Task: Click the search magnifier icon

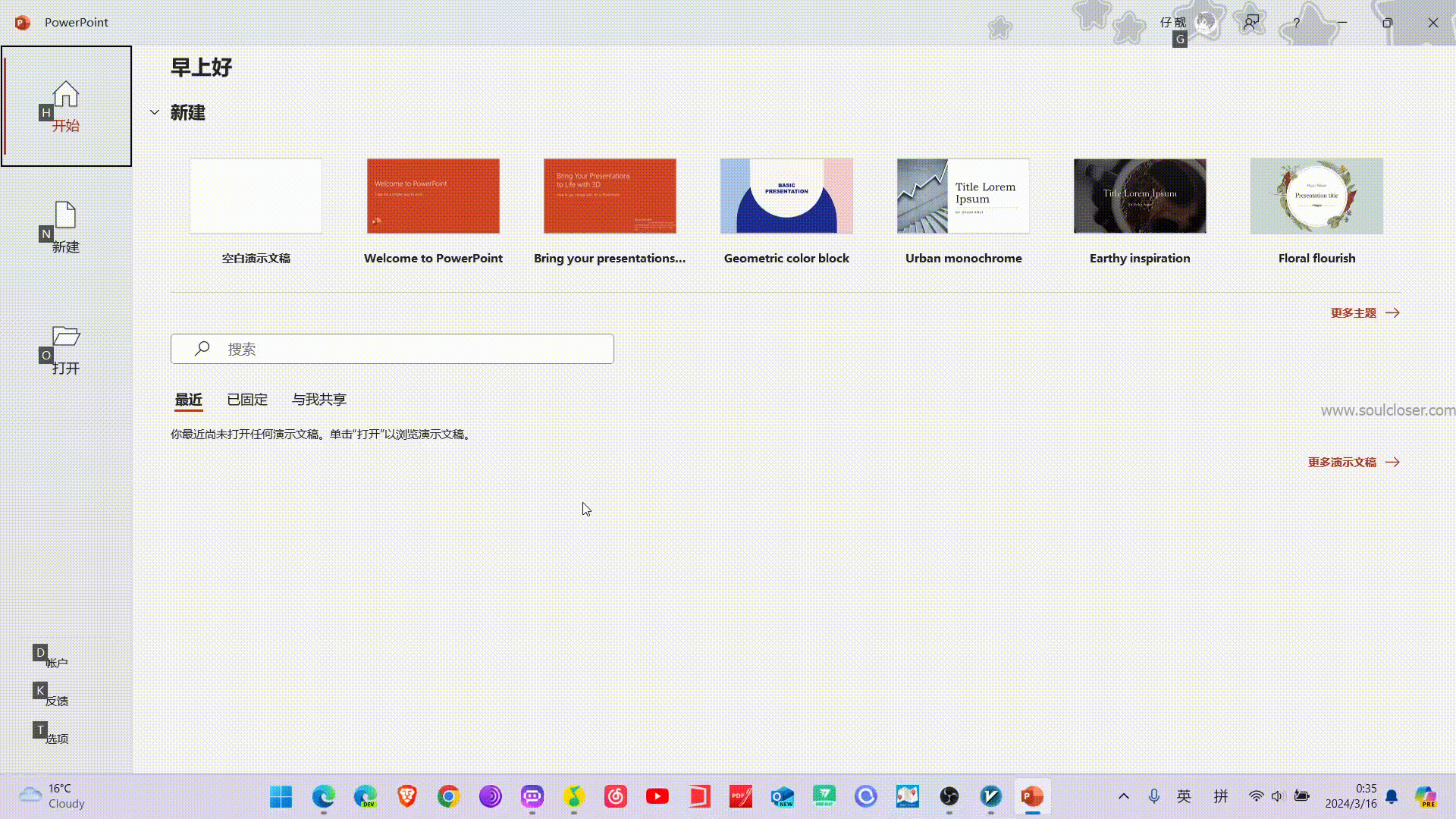Action: 202,349
